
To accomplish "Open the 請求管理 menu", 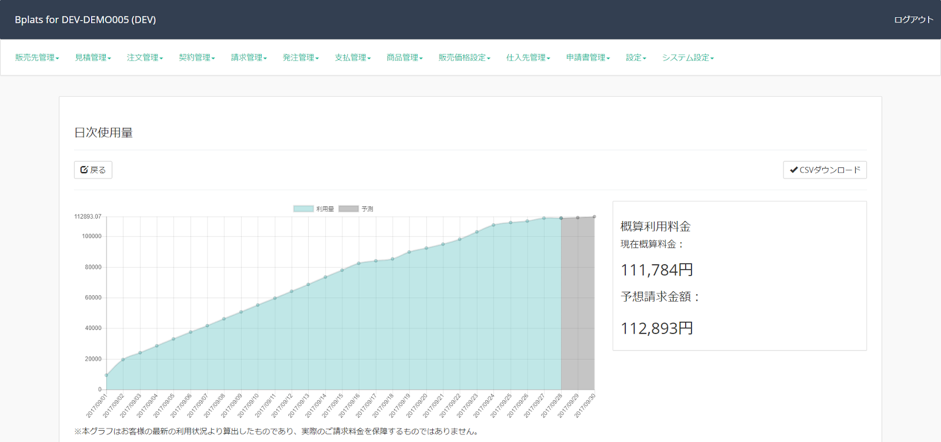I will coord(249,58).
